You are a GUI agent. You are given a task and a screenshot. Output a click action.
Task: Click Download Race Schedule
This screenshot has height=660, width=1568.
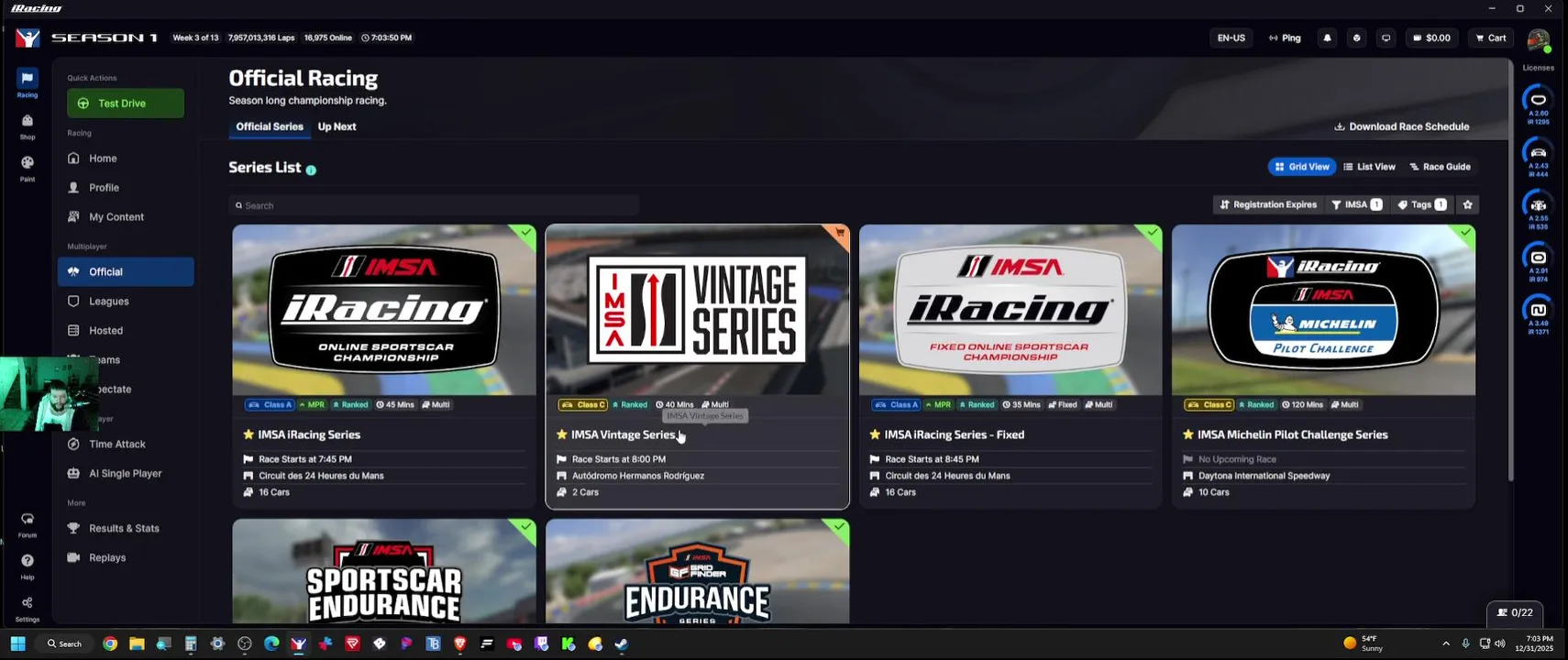click(x=1401, y=126)
